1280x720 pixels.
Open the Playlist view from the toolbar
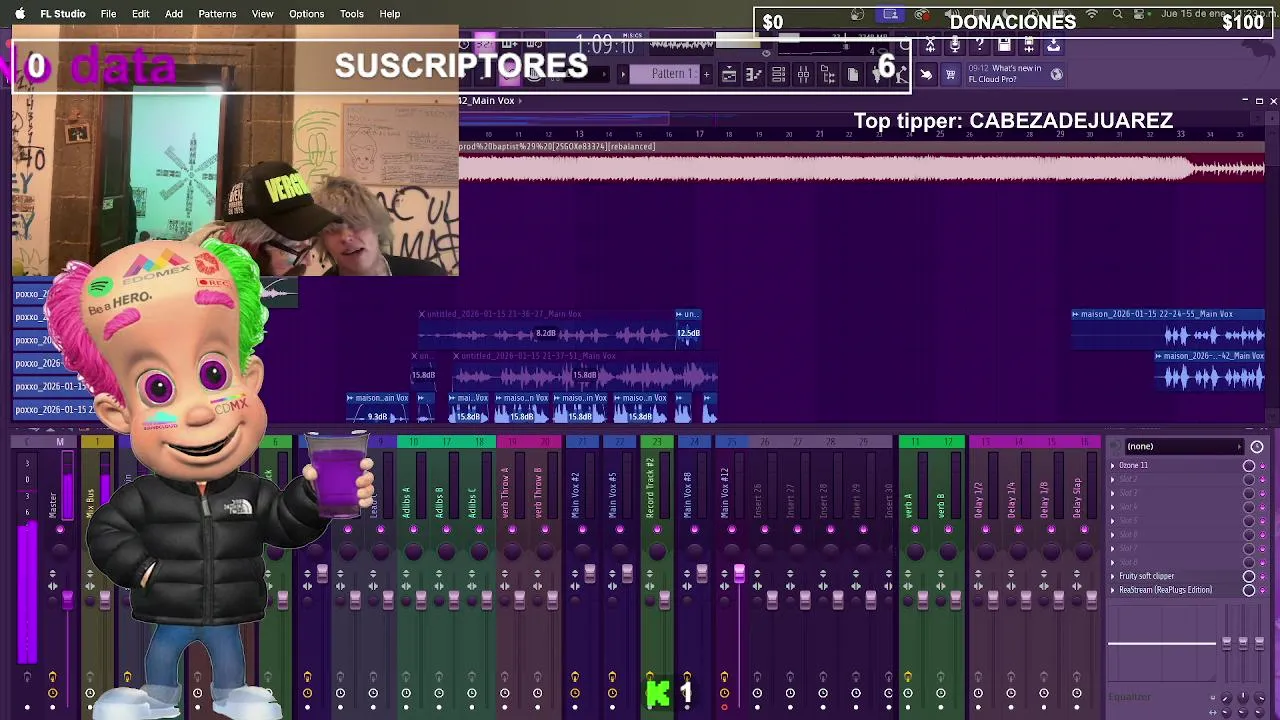(729, 75)
